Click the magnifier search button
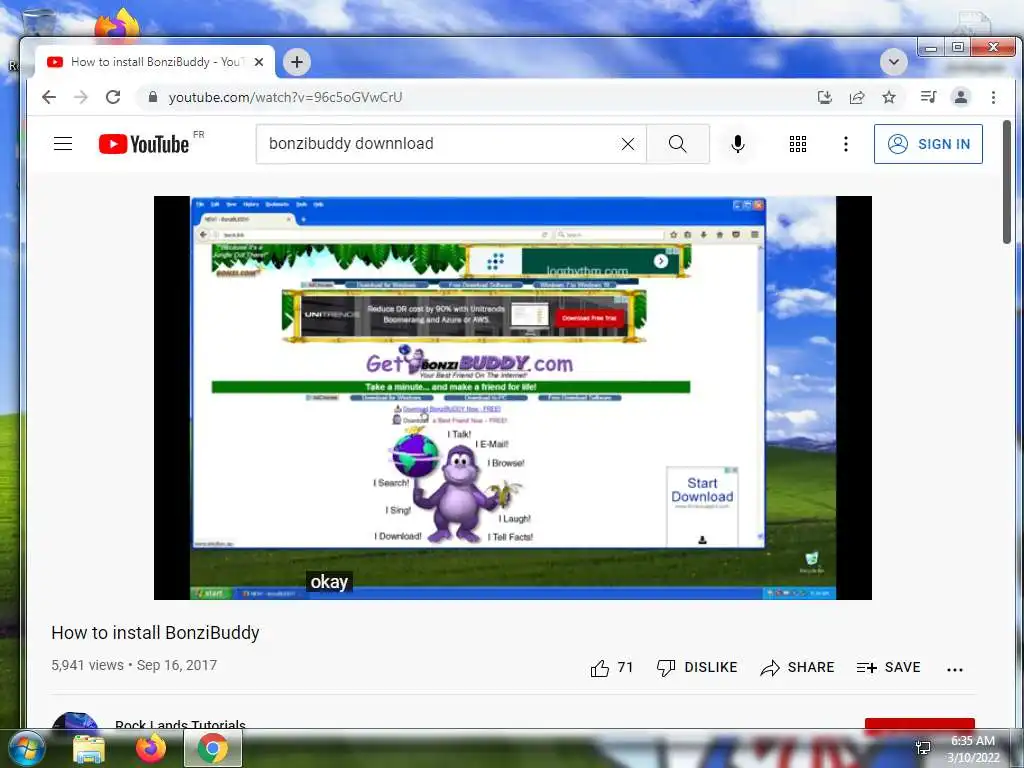Screen dimensions: 1024x768 [x=678, y=144]
